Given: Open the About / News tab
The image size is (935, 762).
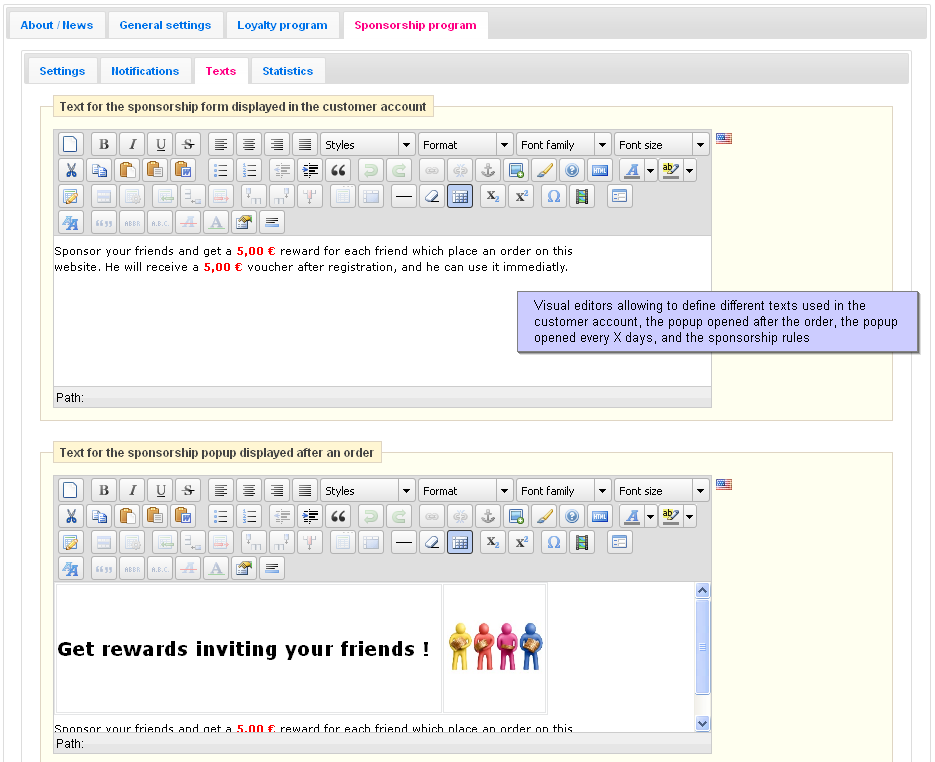Looking at the screenshot, I should coord(57,25).
